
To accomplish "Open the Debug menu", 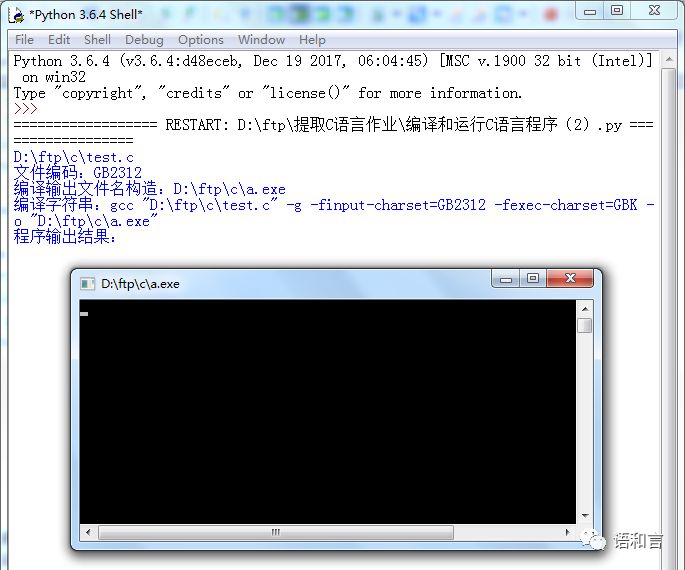I will pyautogui.click(x=144, y=40).
